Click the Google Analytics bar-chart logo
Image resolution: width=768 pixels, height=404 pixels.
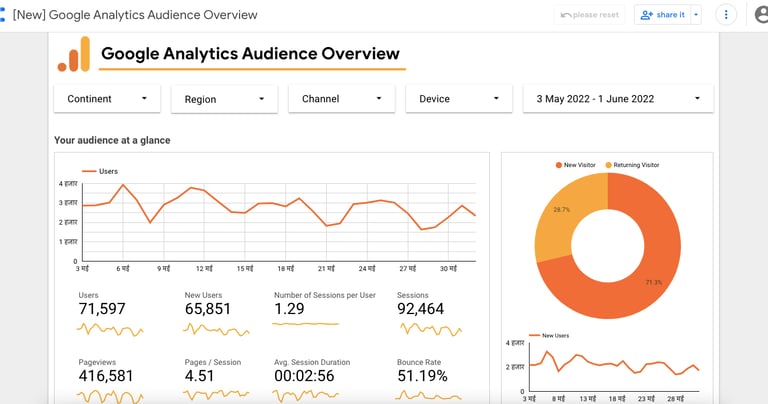tap(74, 54)
